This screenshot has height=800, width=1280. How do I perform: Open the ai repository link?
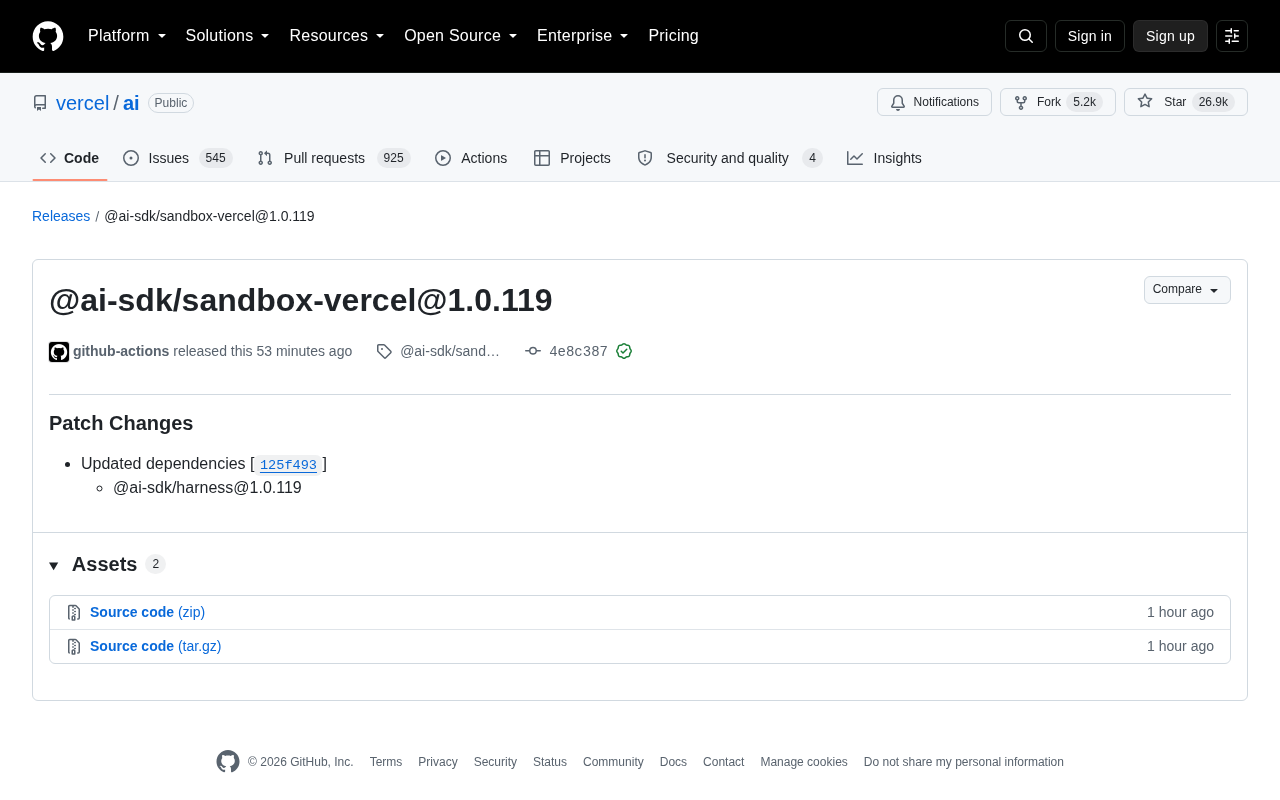(131, 103)
